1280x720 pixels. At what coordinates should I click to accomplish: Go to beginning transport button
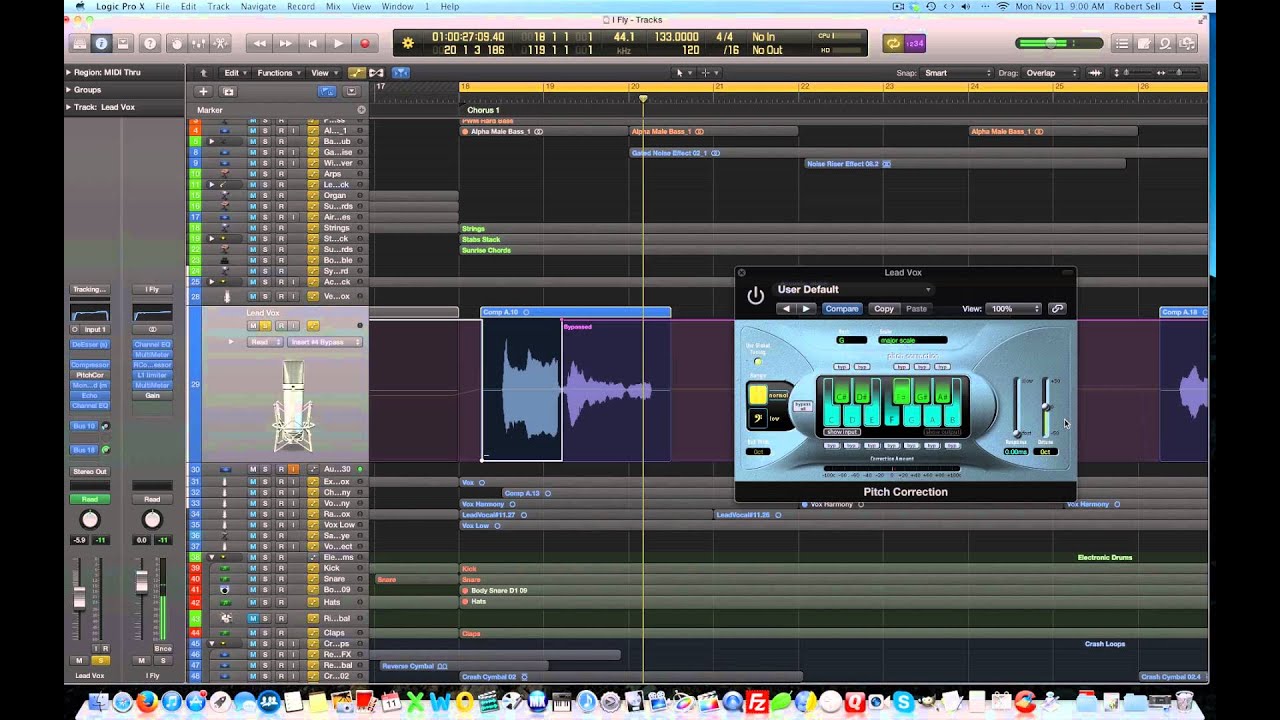tap(312, 44)
